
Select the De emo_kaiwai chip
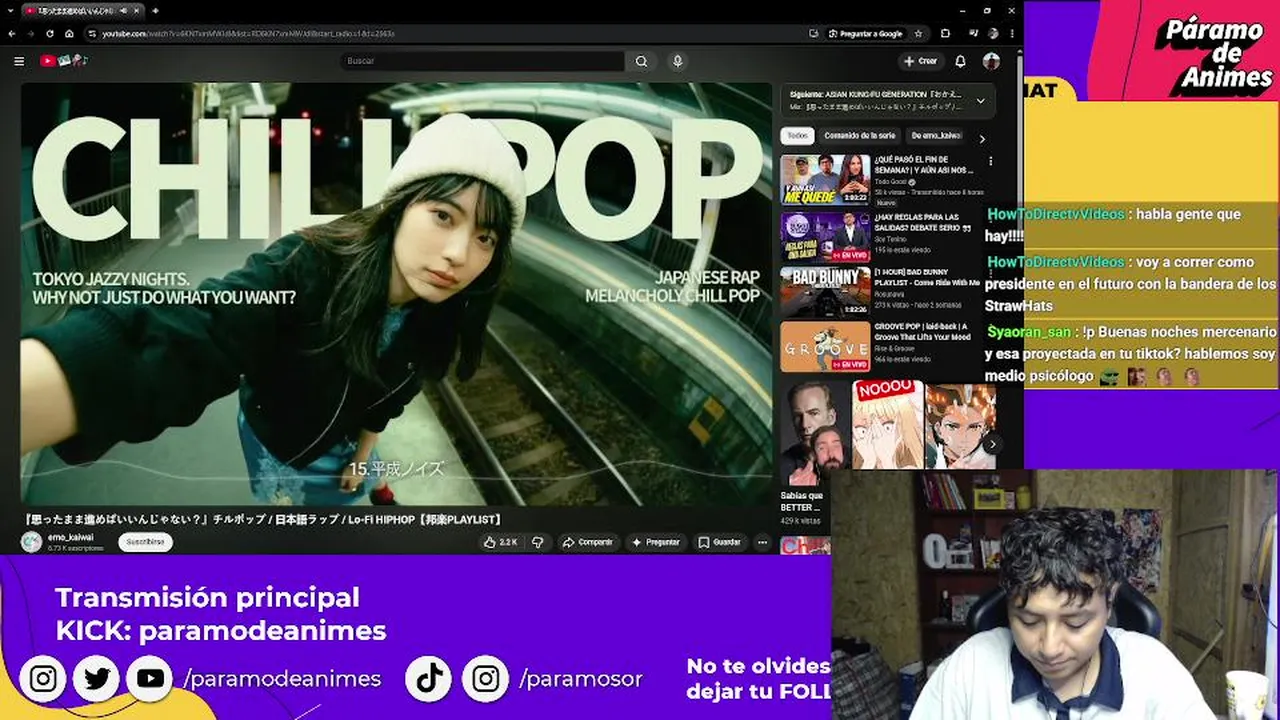tap(935, 136)
